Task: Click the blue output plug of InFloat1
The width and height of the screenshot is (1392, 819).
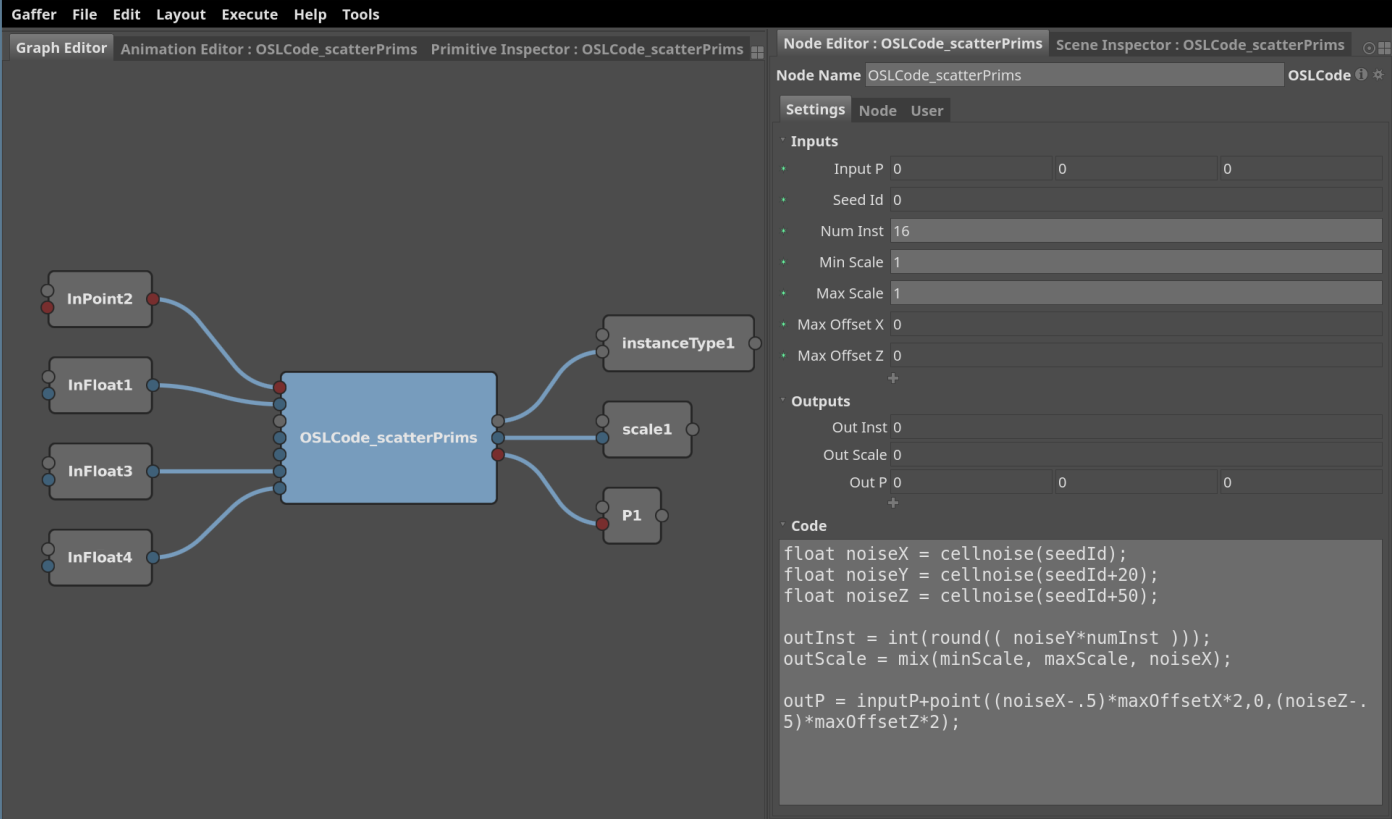Action: click(x=153, y=385)
